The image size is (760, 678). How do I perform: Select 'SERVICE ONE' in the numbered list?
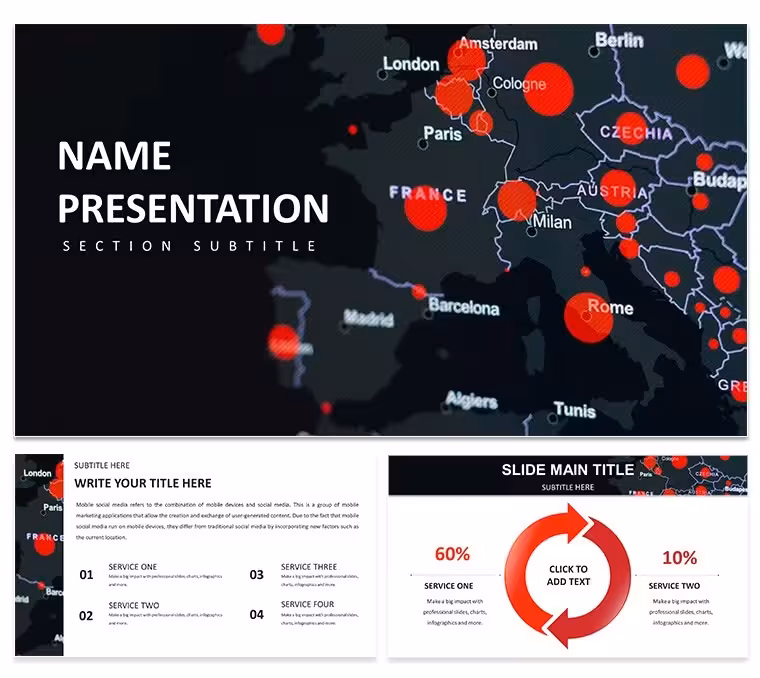[133, 567]
